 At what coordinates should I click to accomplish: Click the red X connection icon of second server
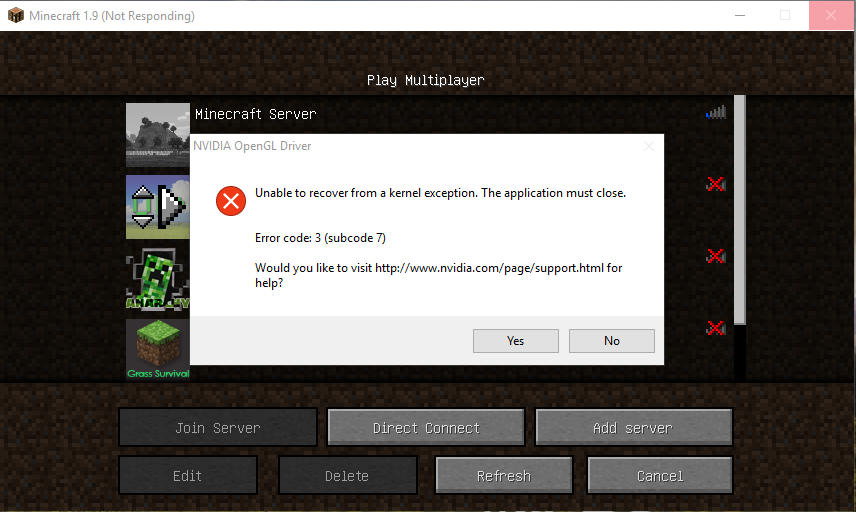(x=716, y=184)
